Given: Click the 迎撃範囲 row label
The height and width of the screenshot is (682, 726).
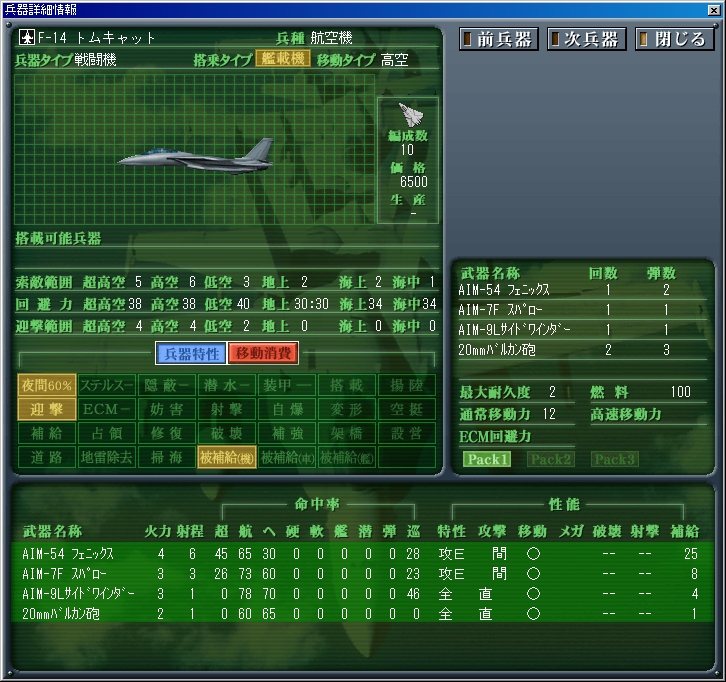Looking at the screenshot, I should click(44, 326).
